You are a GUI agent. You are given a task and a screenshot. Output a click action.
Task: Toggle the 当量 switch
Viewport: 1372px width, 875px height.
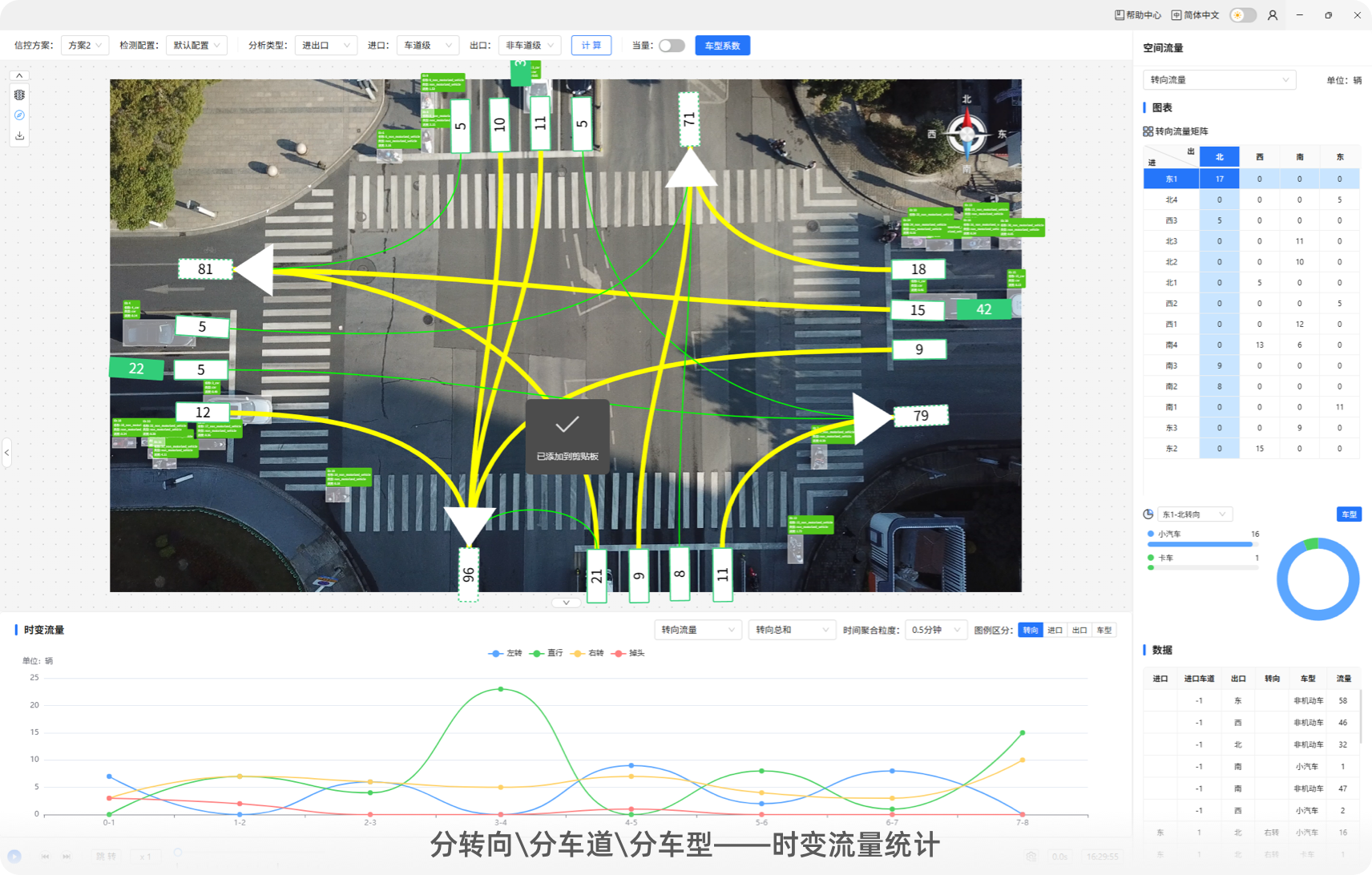(x=672, y=46)
